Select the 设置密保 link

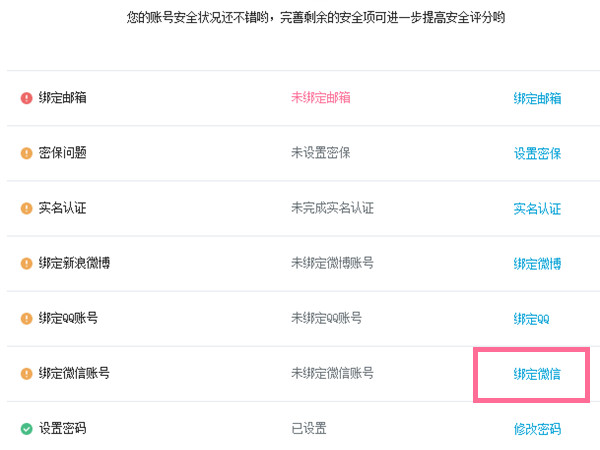(537, 153)
